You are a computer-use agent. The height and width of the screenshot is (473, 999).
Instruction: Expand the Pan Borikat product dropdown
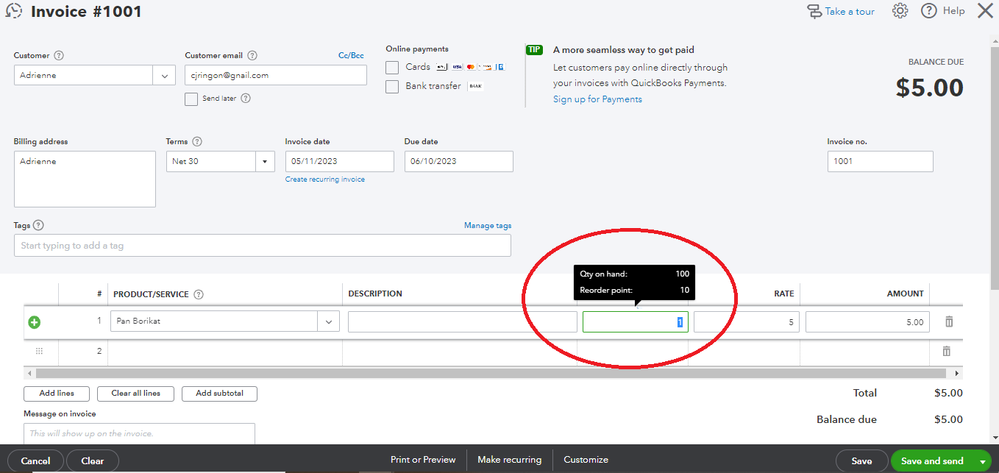(329, 322)
